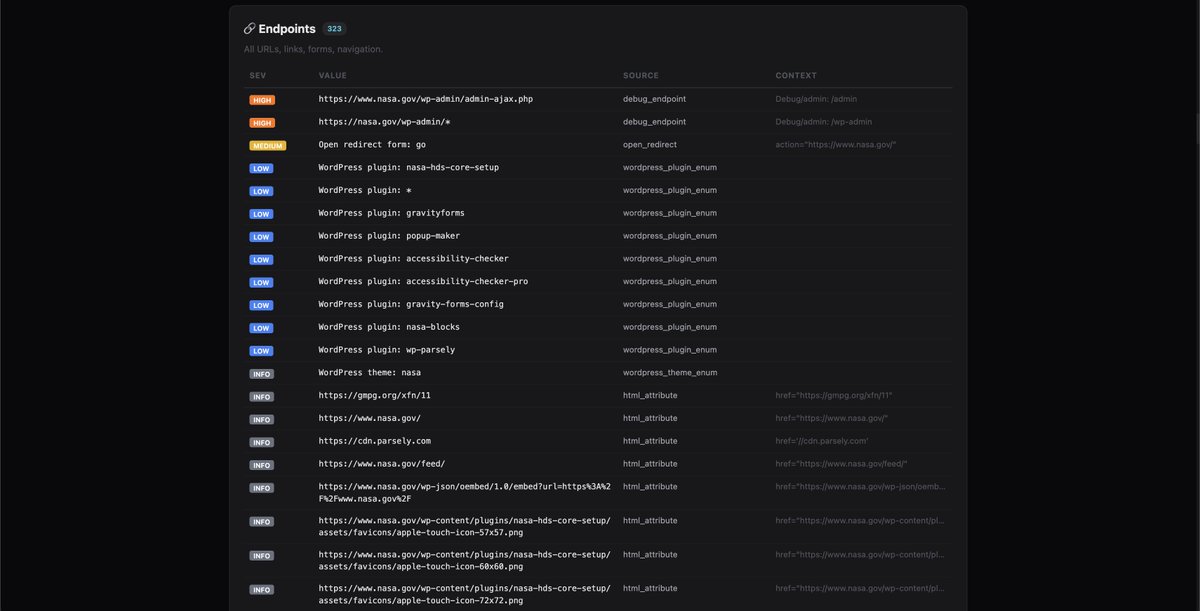Click the VALUE column header

click(333, 76)
